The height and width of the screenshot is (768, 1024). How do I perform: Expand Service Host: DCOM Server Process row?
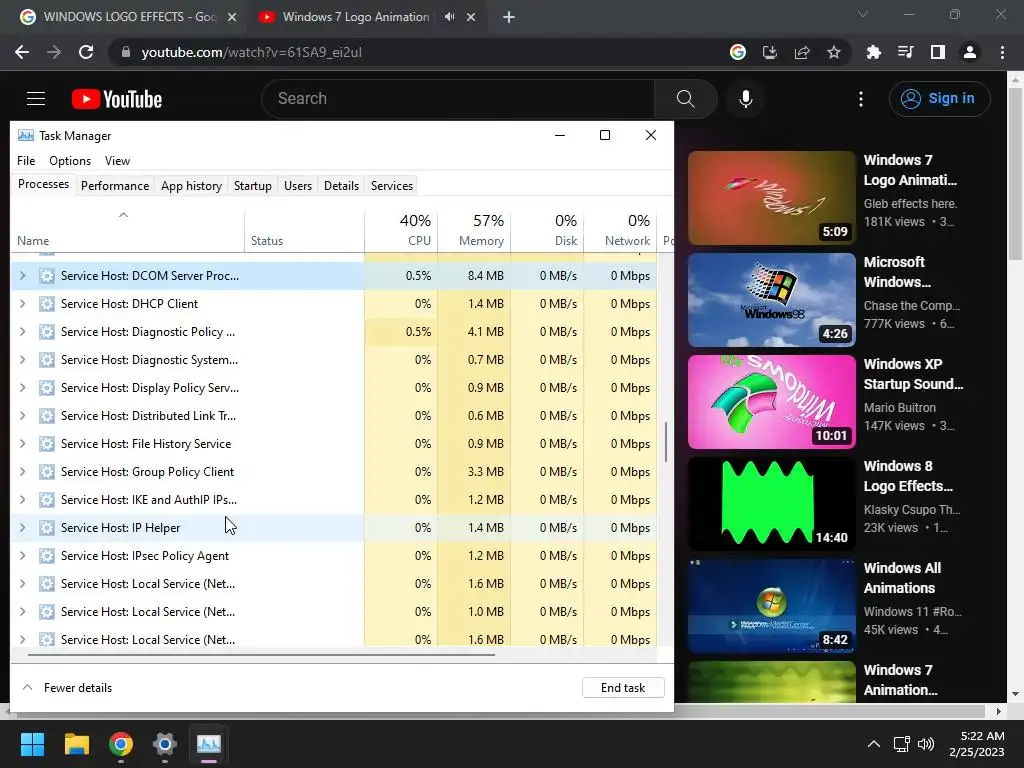coord(23,276)
